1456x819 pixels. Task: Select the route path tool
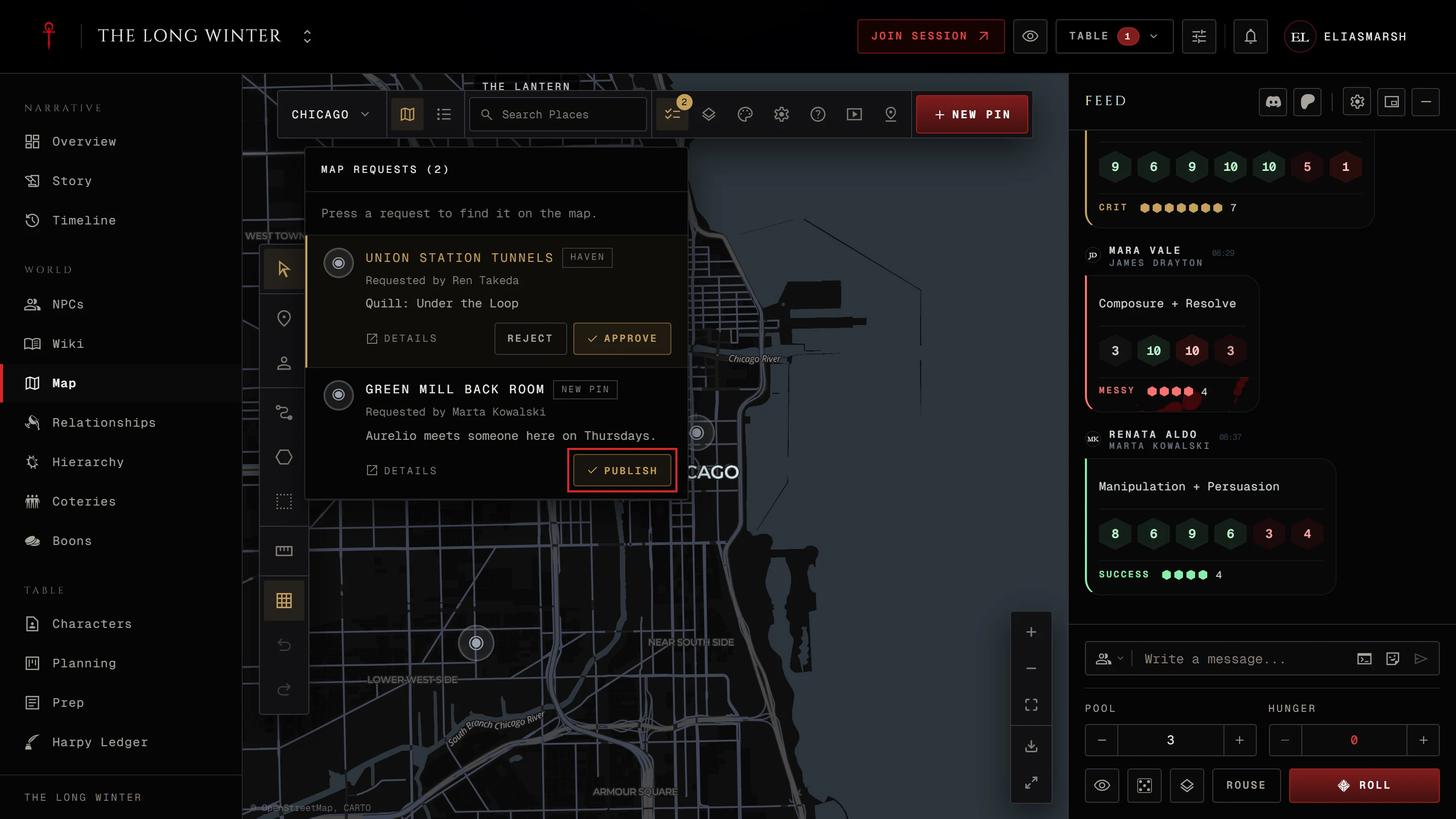coord(284,412)
